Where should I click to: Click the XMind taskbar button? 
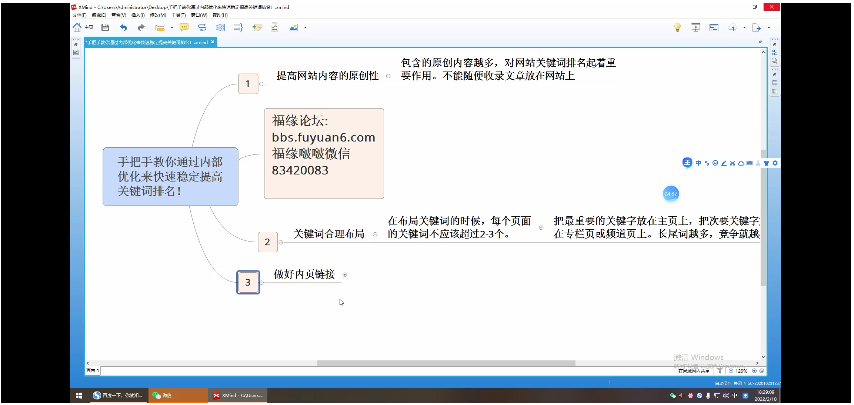click(x=238, y=396)
